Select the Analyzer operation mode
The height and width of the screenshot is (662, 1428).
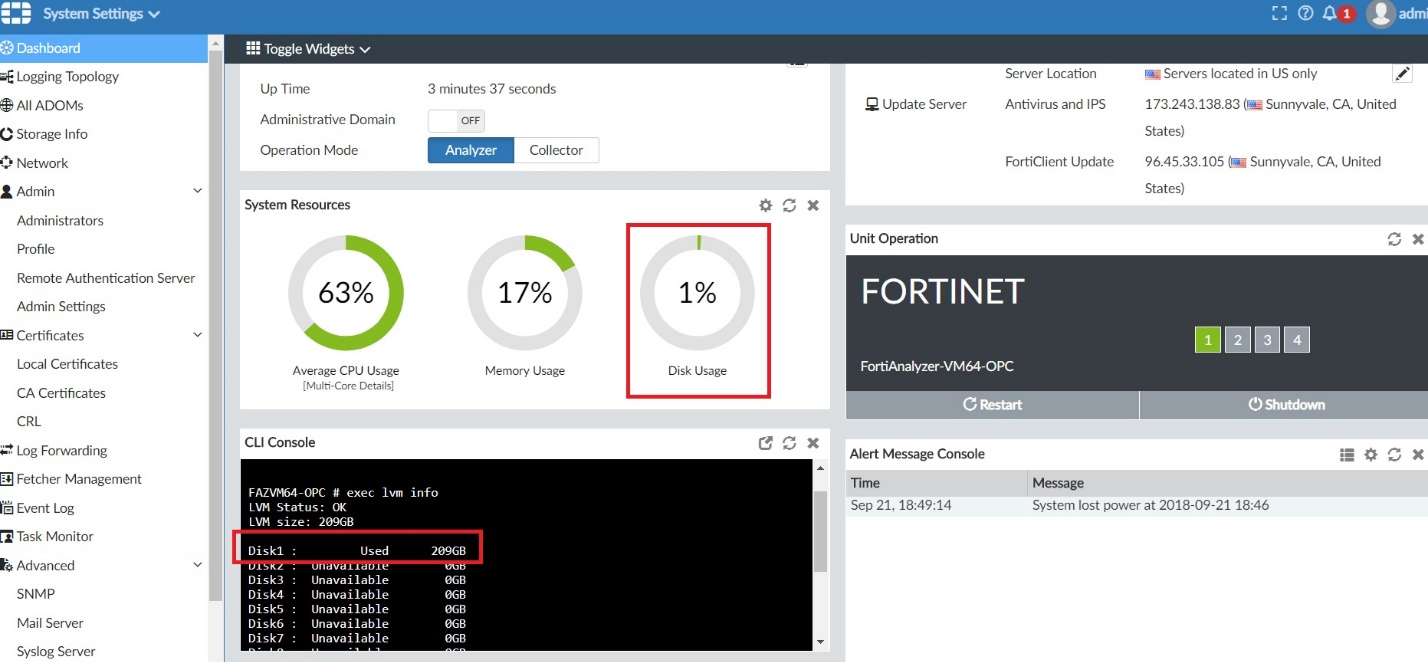click(x=470, y=149)
